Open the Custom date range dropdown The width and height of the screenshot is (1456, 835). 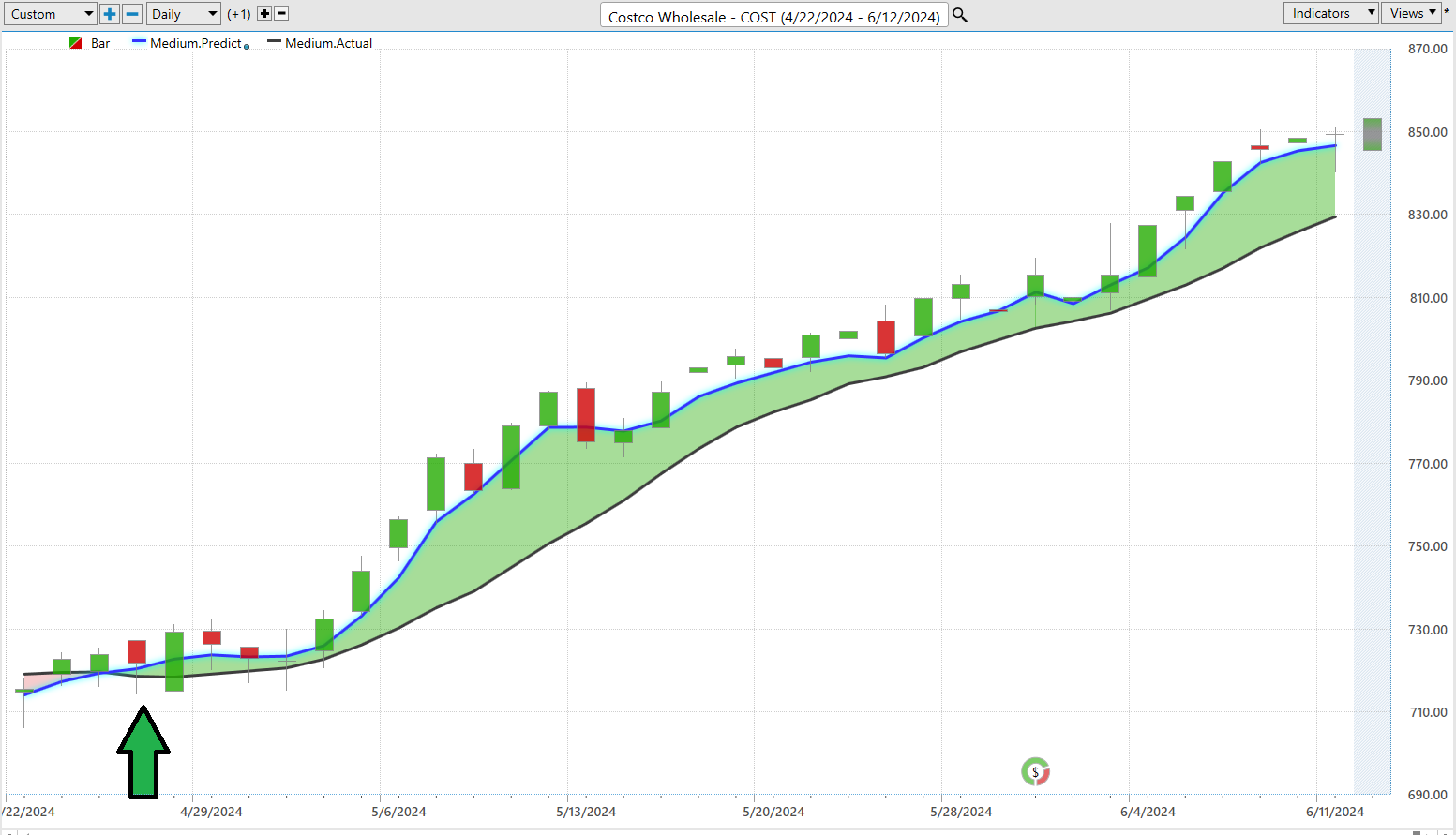click(x=51, y=14)
